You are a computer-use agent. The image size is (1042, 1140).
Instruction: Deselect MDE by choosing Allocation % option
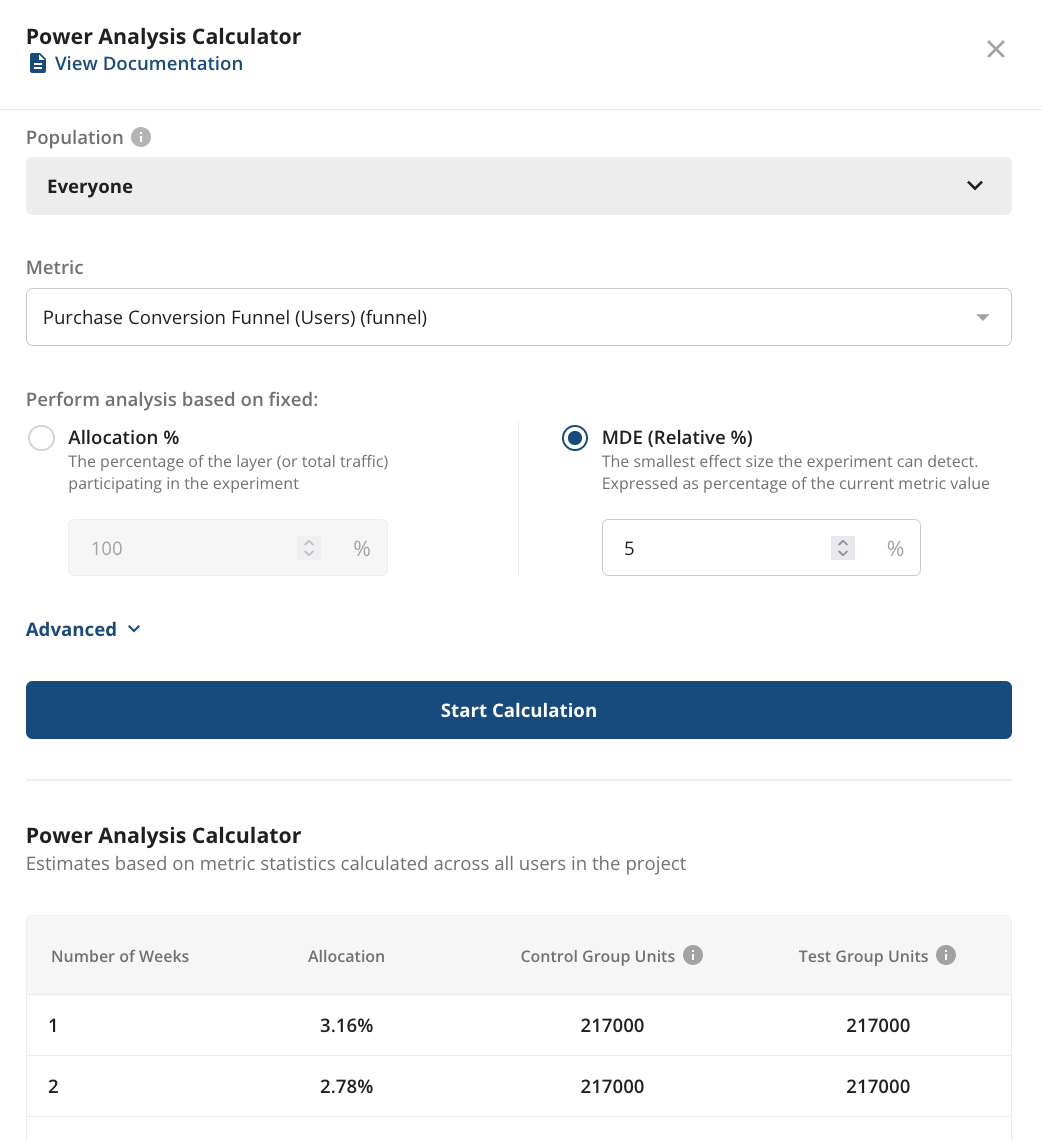coord(41,437)
